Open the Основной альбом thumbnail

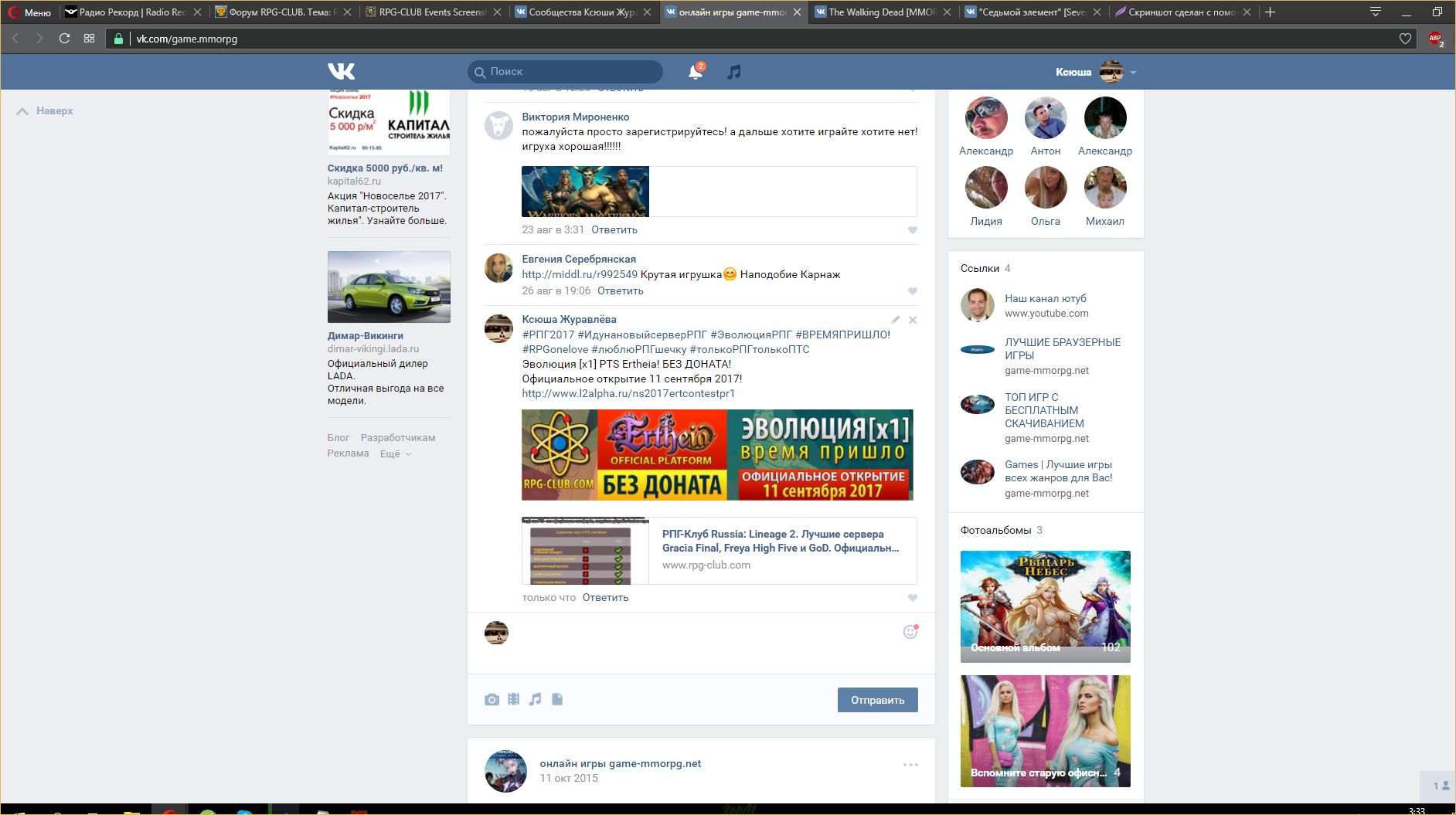tap(1045, 606)
